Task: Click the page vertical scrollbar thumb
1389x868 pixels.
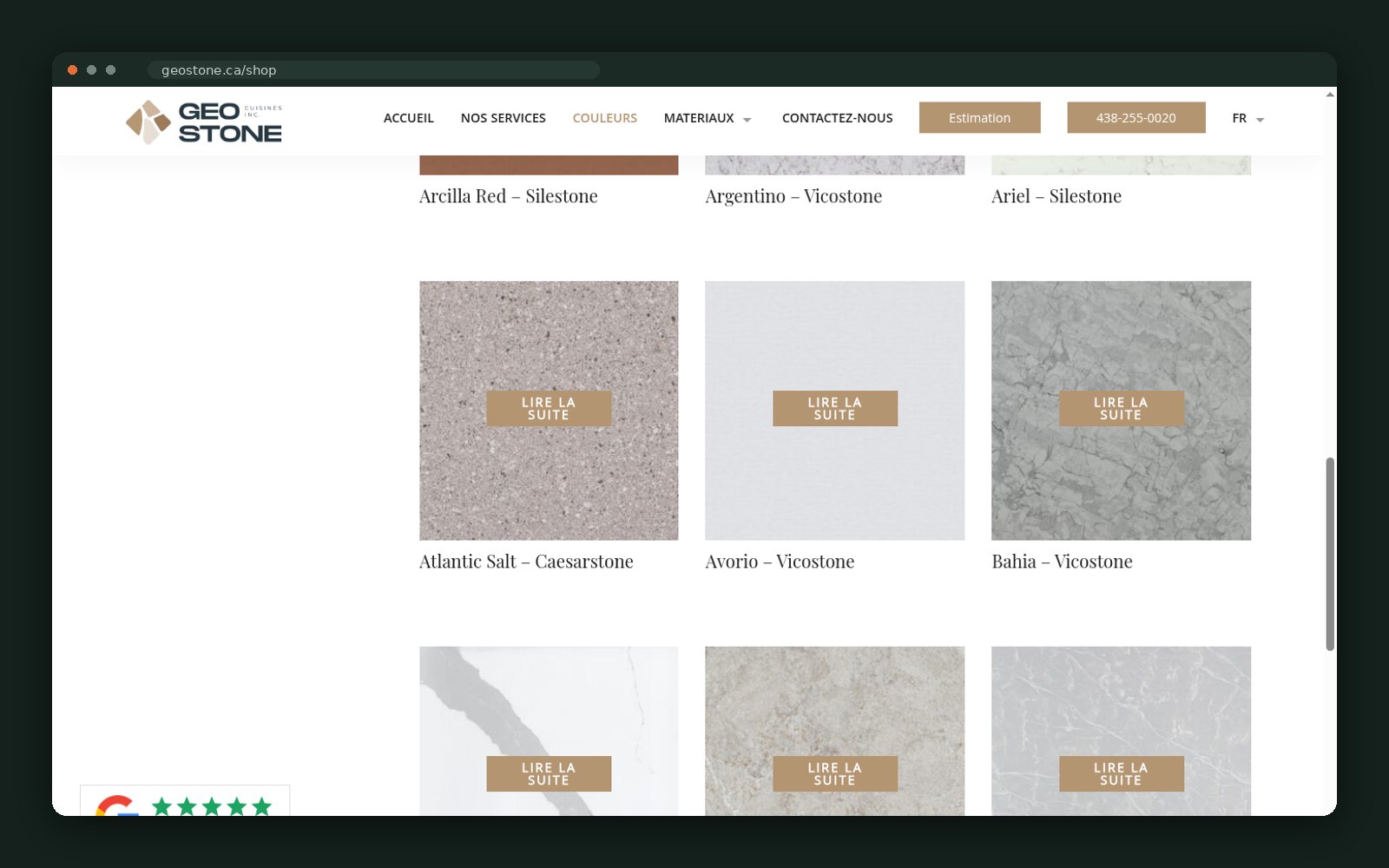Action: [x=1330, y=554]
